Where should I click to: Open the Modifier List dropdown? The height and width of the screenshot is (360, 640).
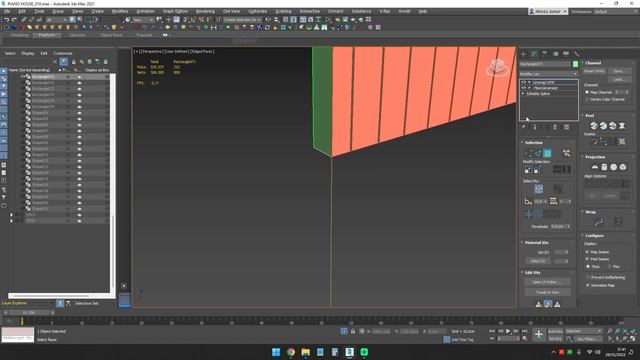point(548,74)
